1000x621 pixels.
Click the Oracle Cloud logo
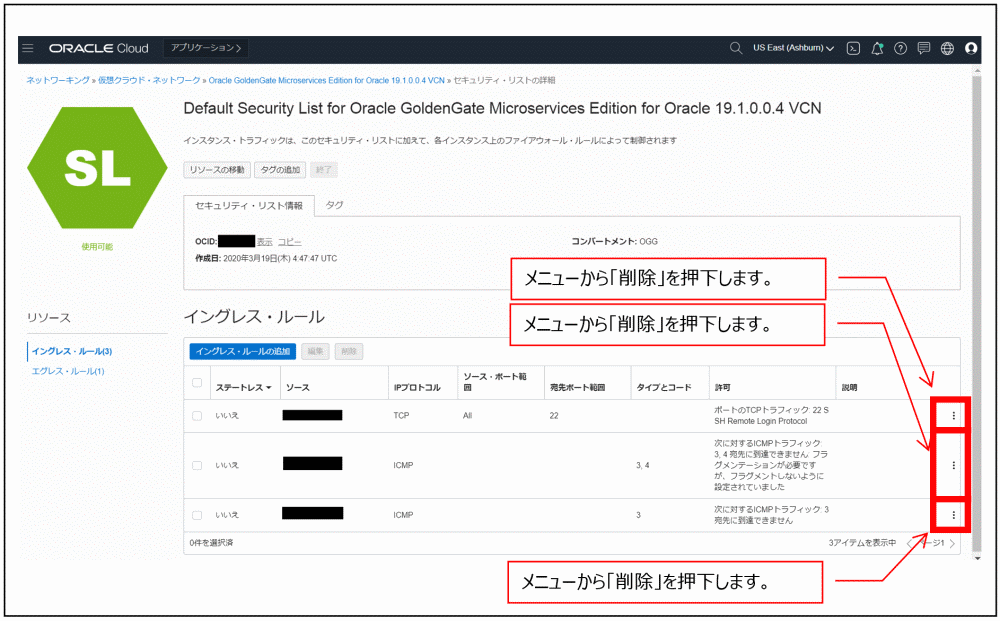pos(99,48)
